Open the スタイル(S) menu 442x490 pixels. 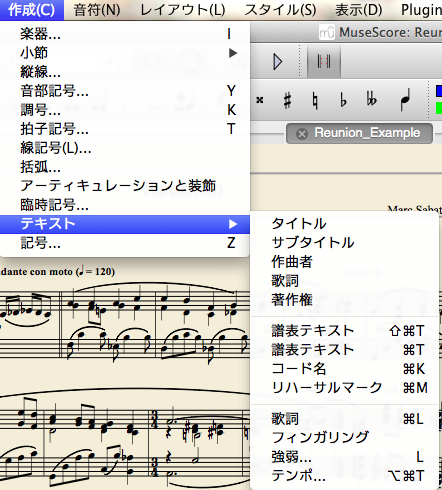point(281,10)
